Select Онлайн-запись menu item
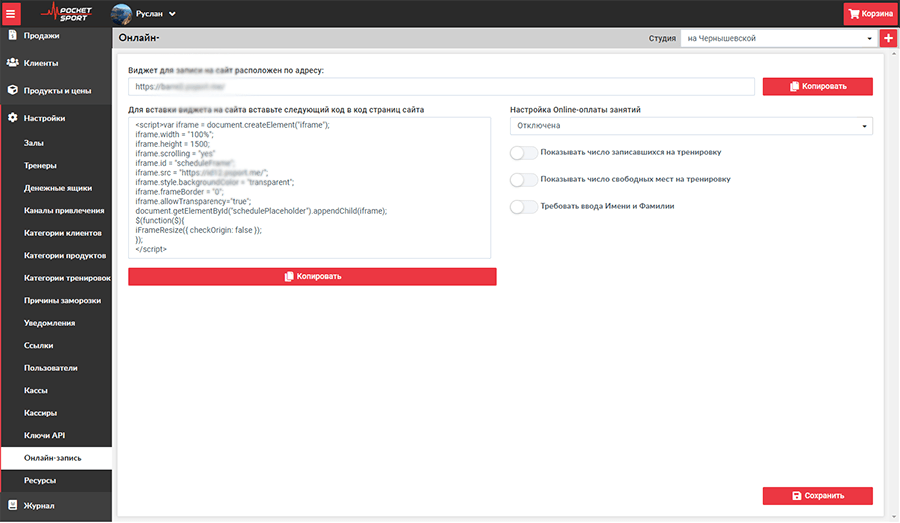The image size is (900, 523). click(56, 458)
